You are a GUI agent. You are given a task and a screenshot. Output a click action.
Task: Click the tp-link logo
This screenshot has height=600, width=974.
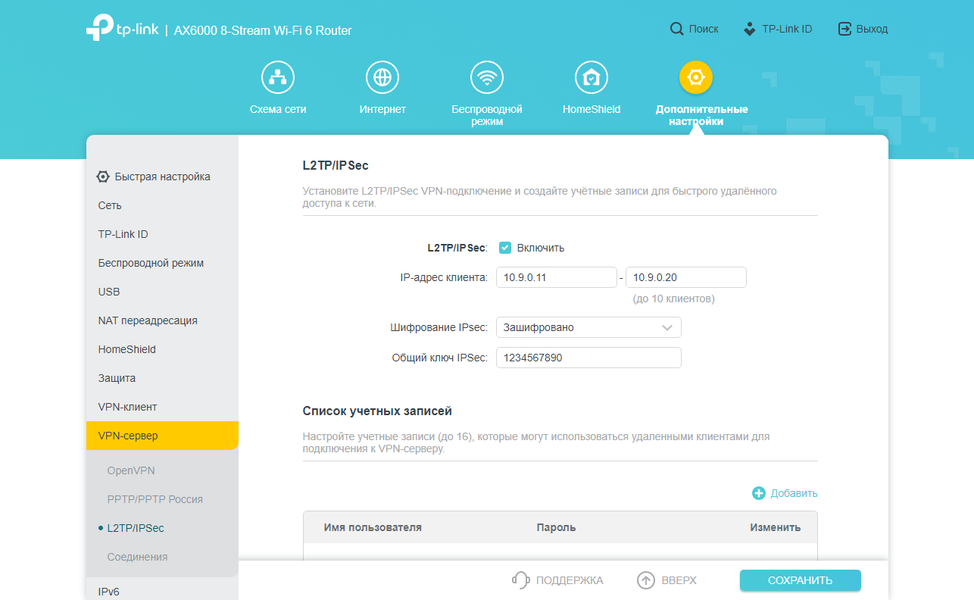coord(122,28)
